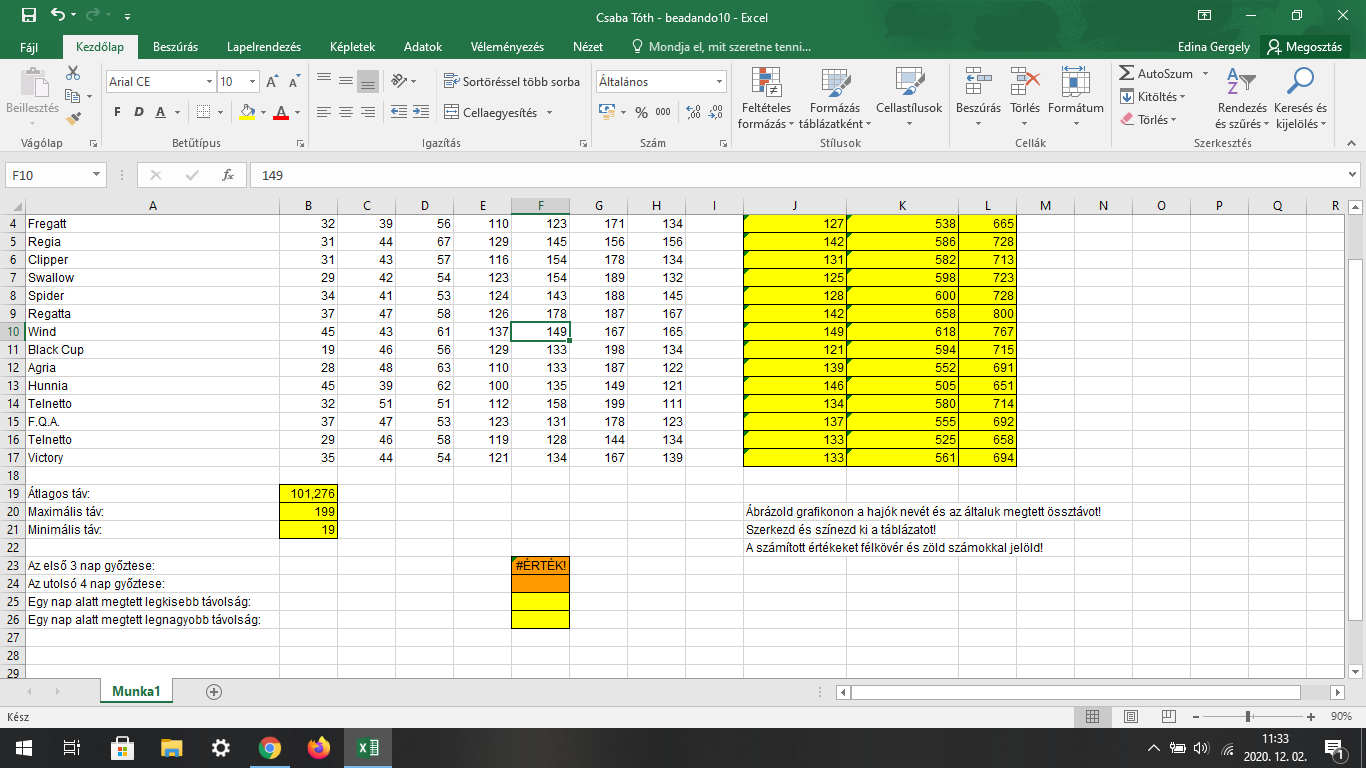Switch to the Adatok ribbon tab
Screen dimensions: 1366x768
[x=422, y=47]
